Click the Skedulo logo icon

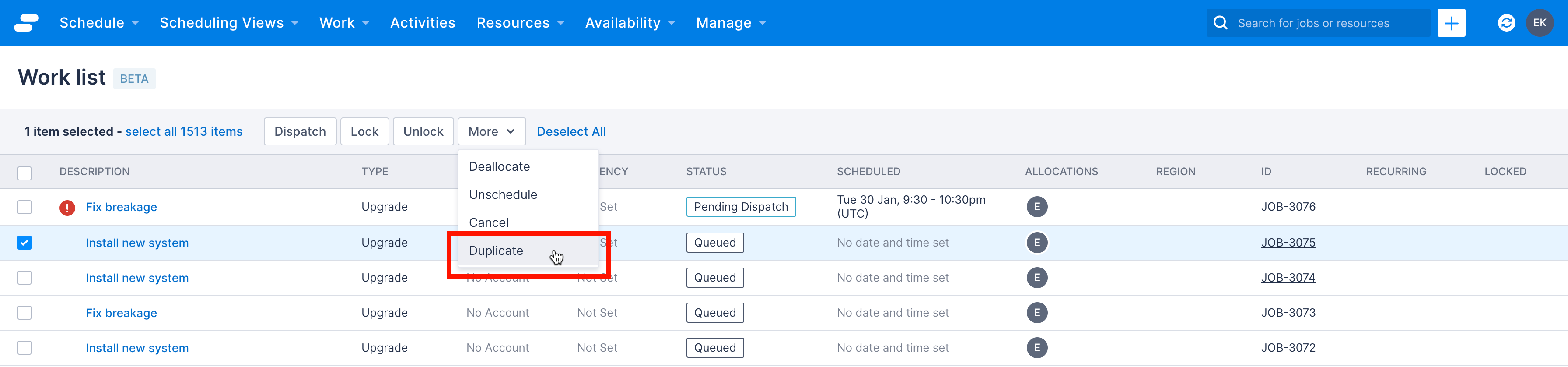coord(26,23)
